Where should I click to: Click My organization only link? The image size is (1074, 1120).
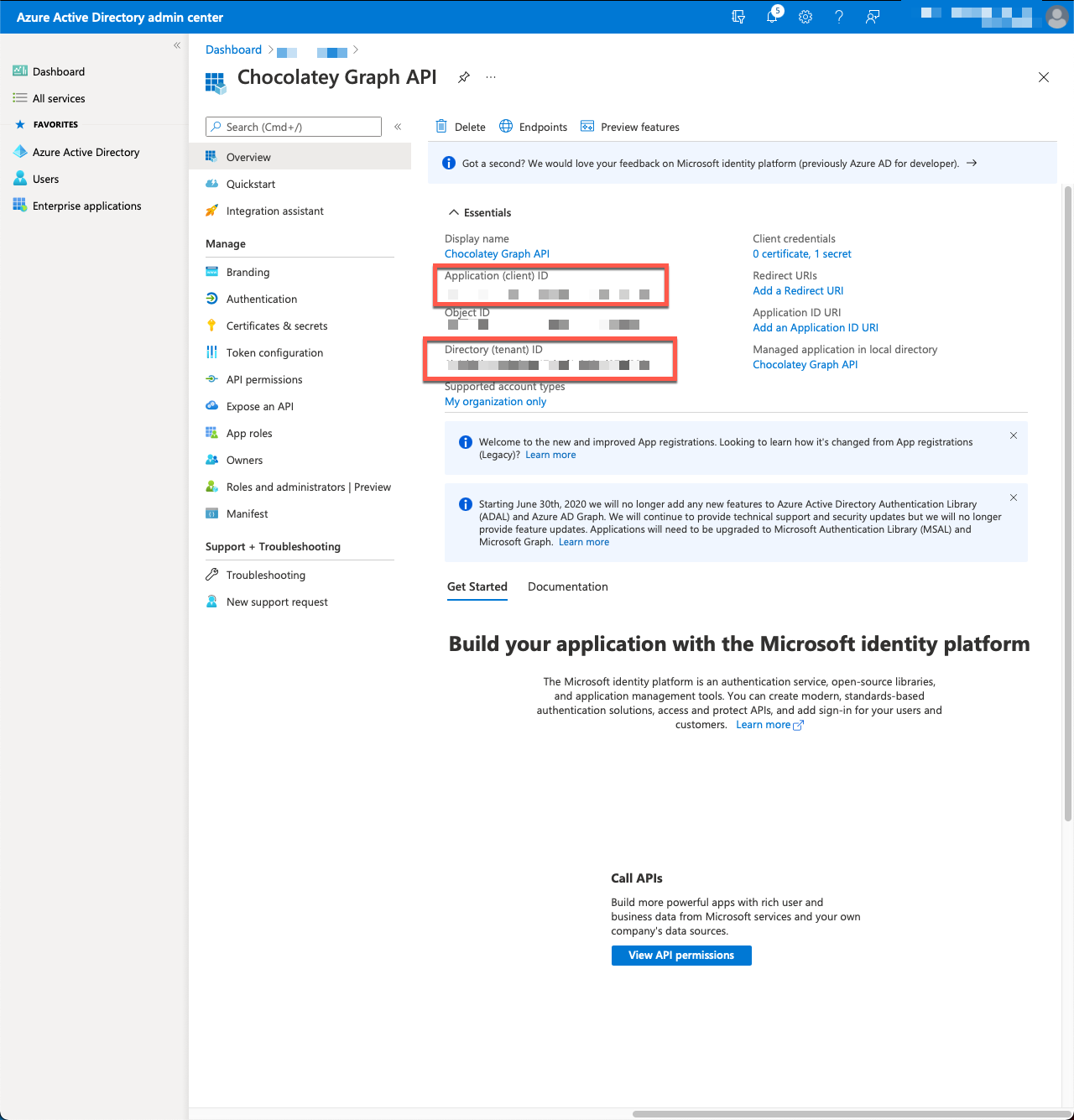pos(495,402)
